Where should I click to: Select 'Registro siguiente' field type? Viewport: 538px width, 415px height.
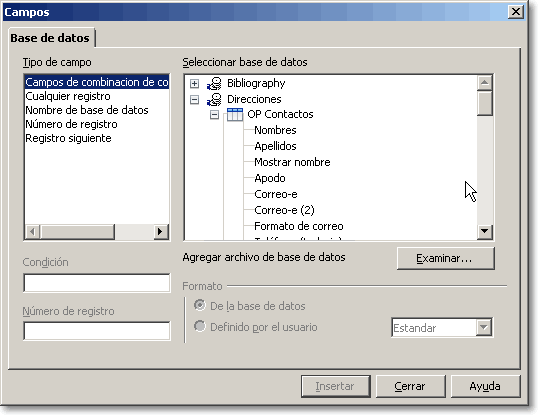click(x=97, y=139)
